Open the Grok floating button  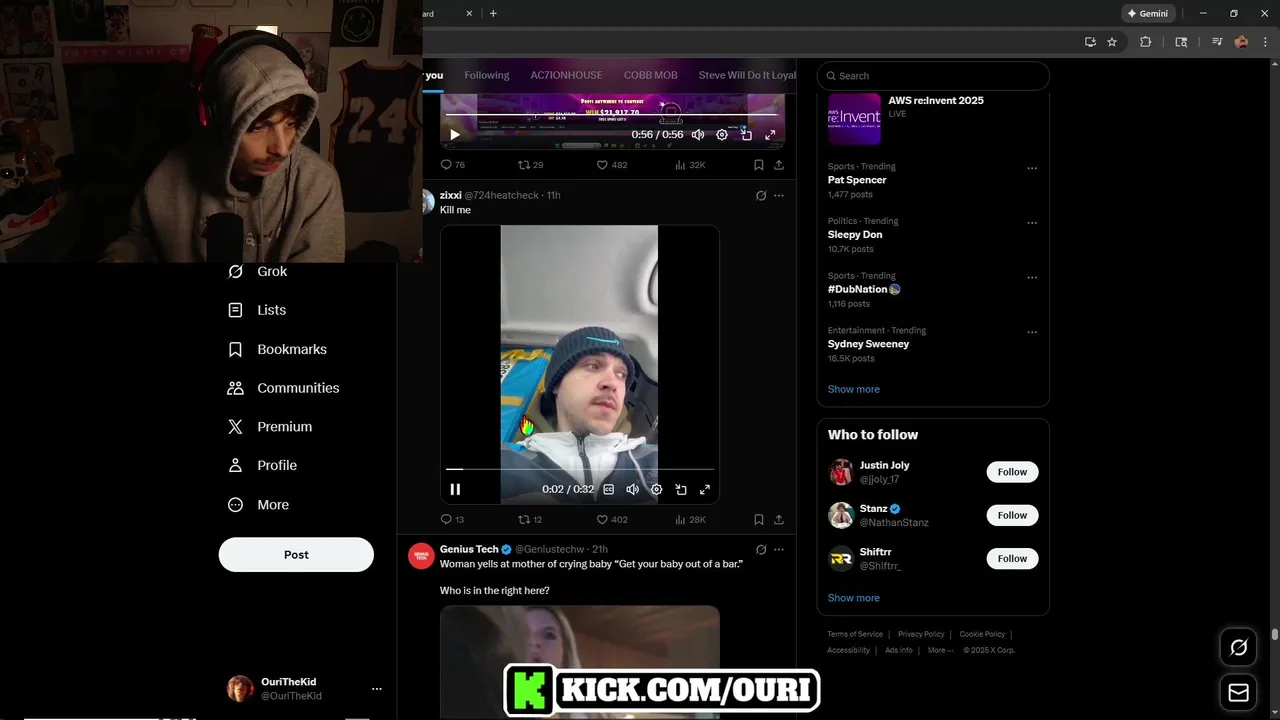click(x=1238, y=648)
